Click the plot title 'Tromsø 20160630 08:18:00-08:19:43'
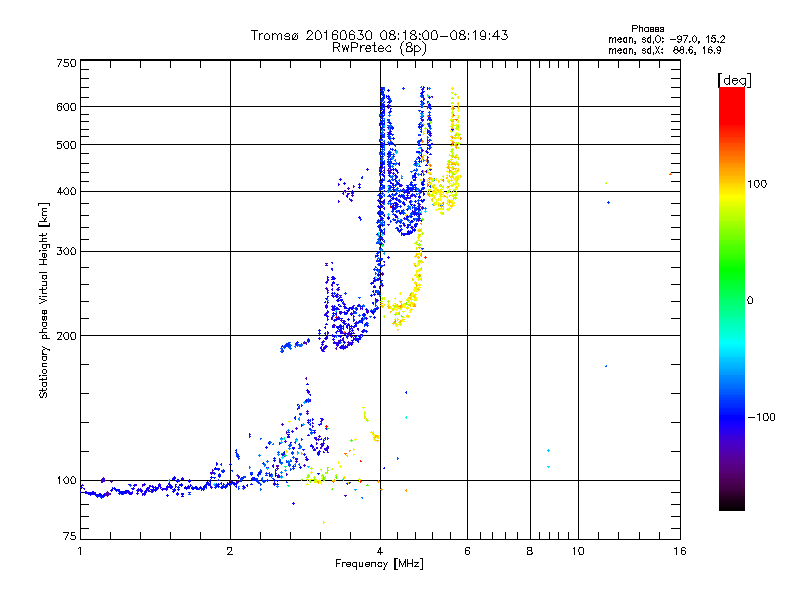 coord(379,35)
